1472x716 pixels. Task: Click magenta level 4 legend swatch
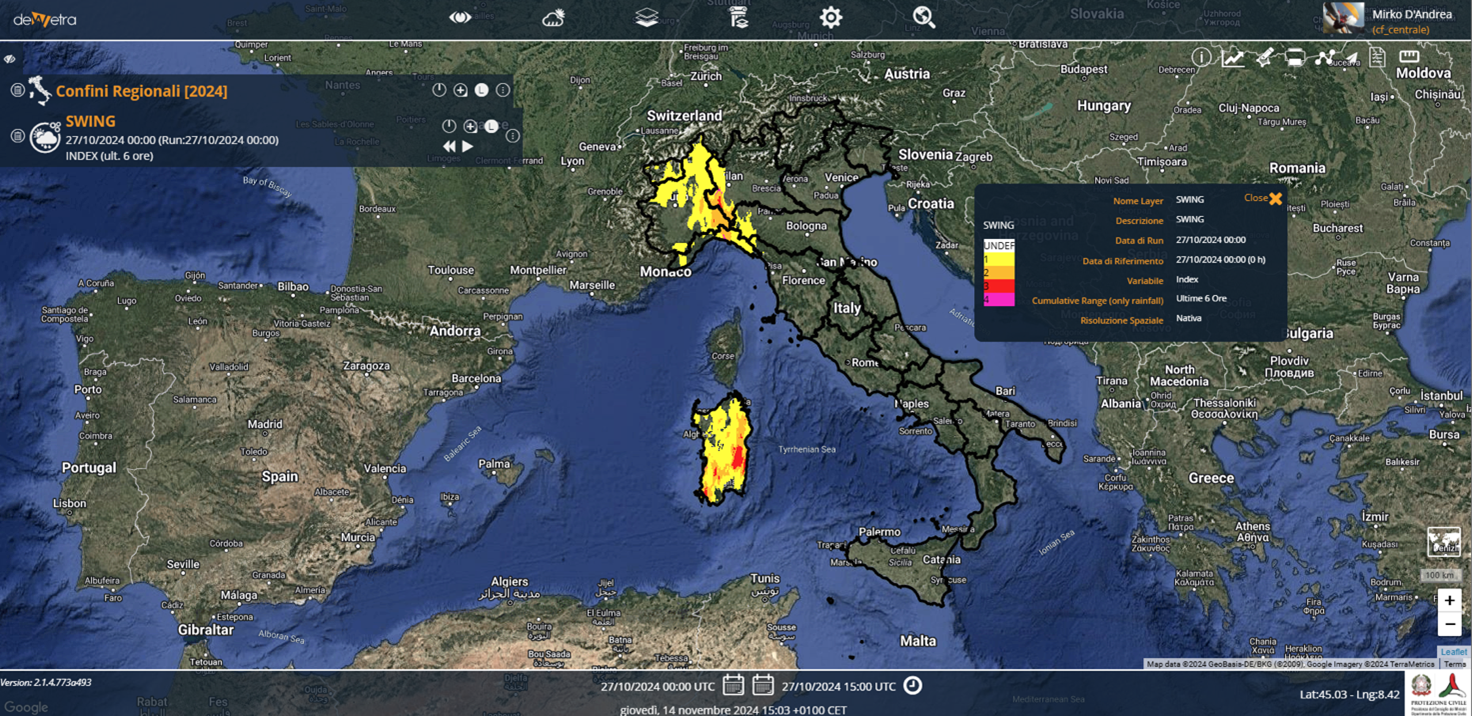coord(999,299)
